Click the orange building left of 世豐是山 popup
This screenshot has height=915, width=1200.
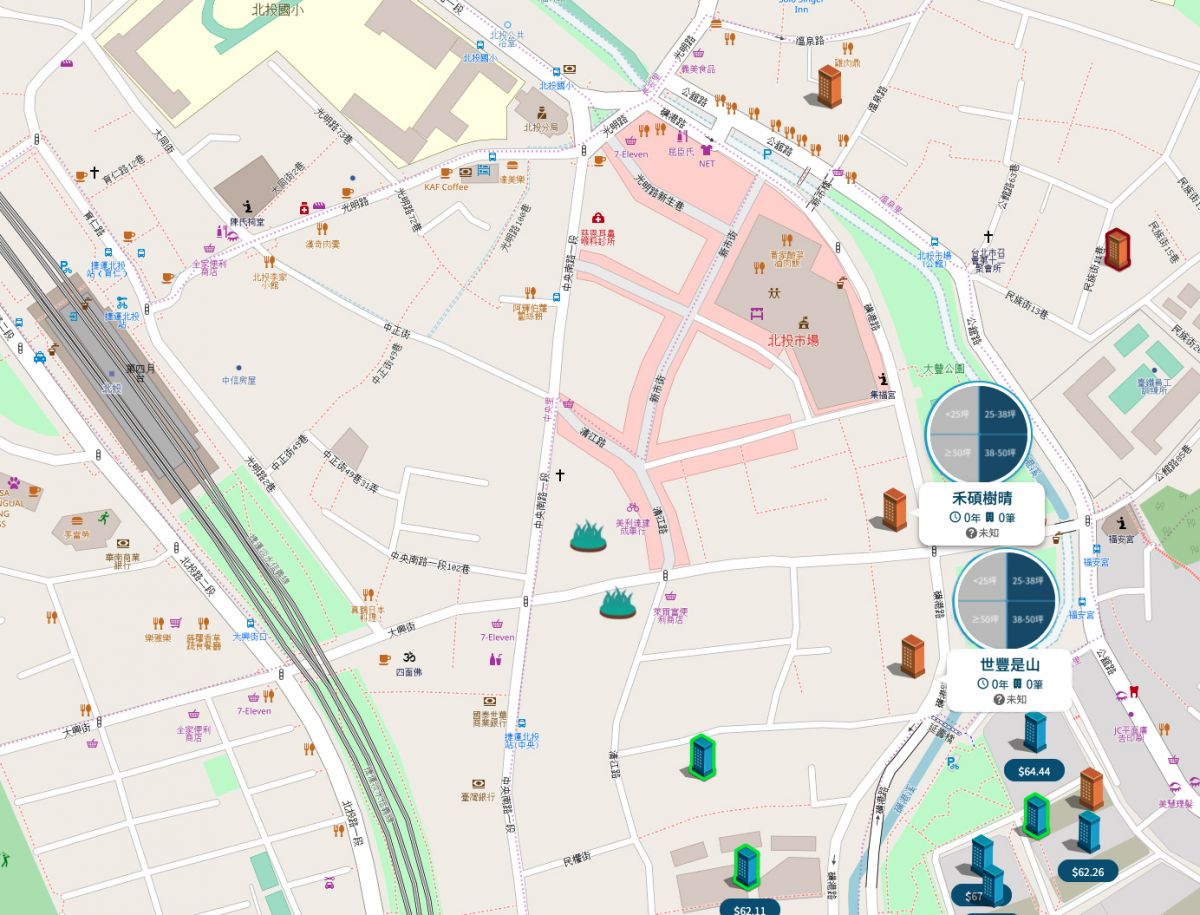click(x=912, y=656)
